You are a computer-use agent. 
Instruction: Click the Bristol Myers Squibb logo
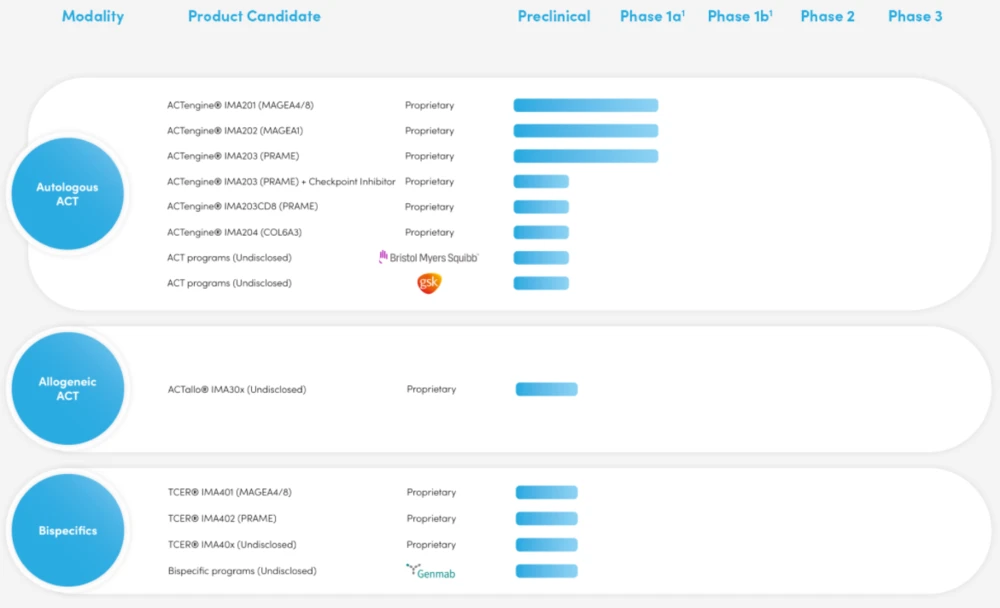click(x=428, y=257)
